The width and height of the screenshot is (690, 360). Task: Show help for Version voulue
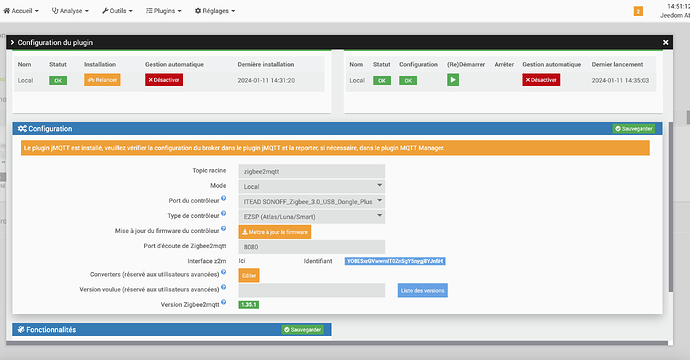(224, 287)
